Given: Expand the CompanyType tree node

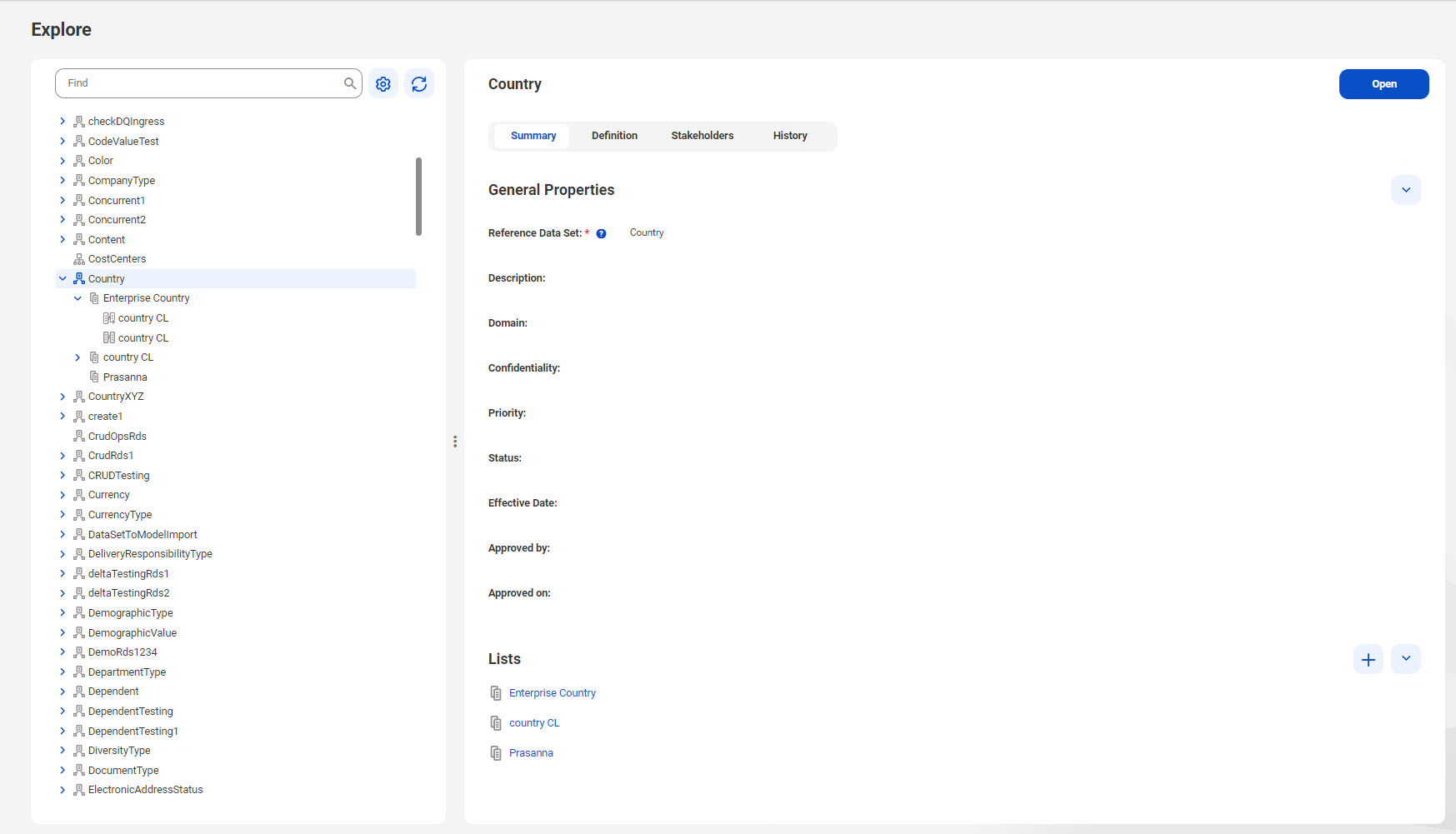Looking at the screenshot, I should point(63,181).
